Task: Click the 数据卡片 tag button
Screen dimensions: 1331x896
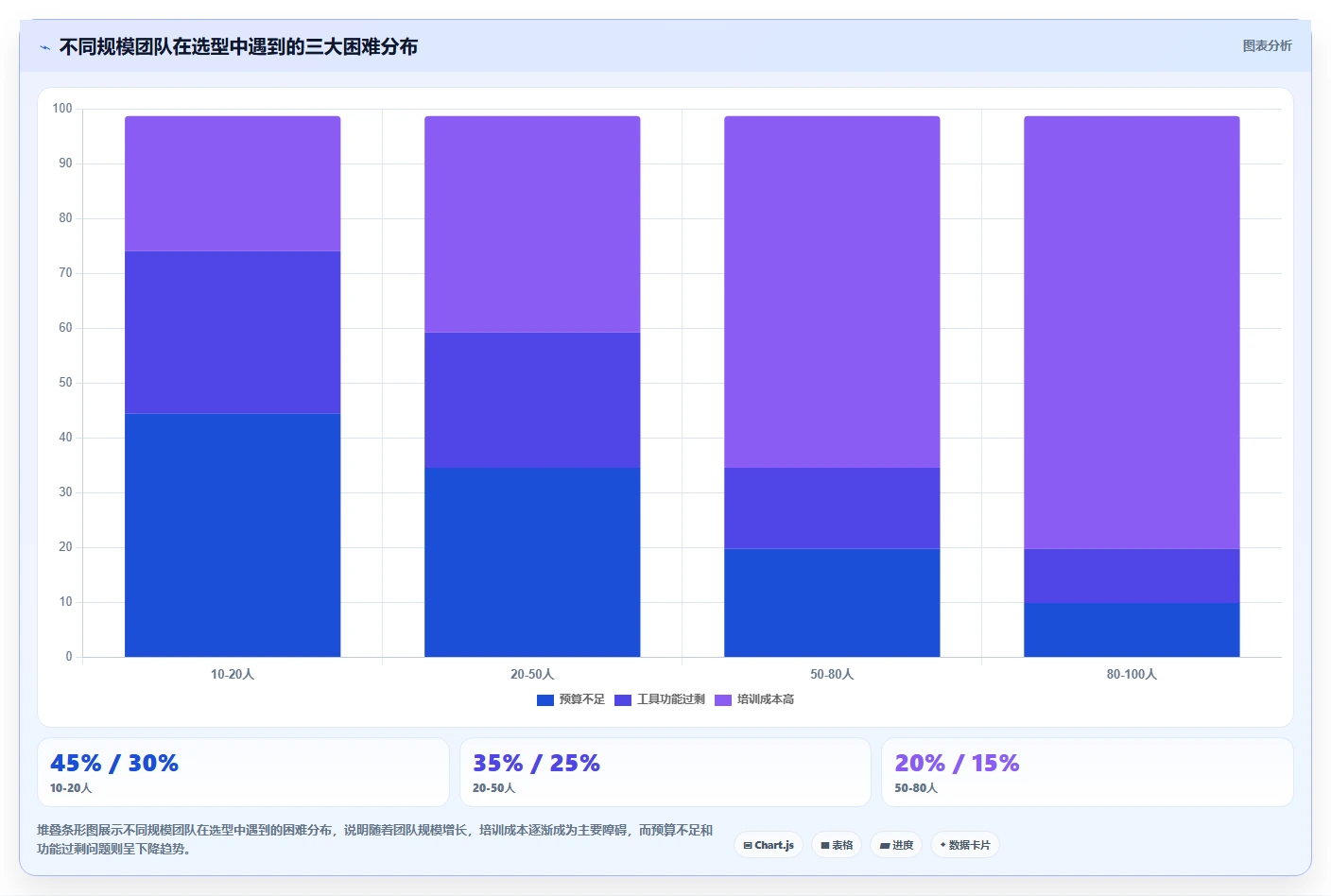Action: [x=965, y=845]
